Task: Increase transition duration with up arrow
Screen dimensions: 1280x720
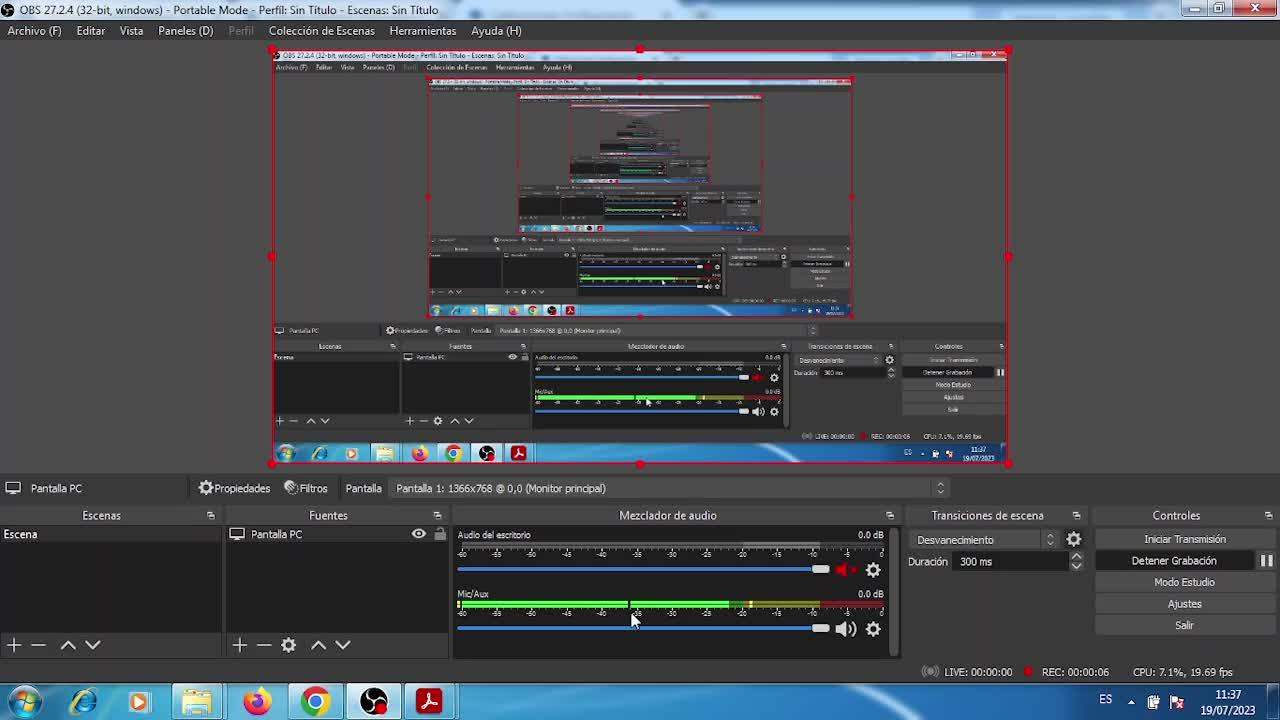Action: [1076, 556]
